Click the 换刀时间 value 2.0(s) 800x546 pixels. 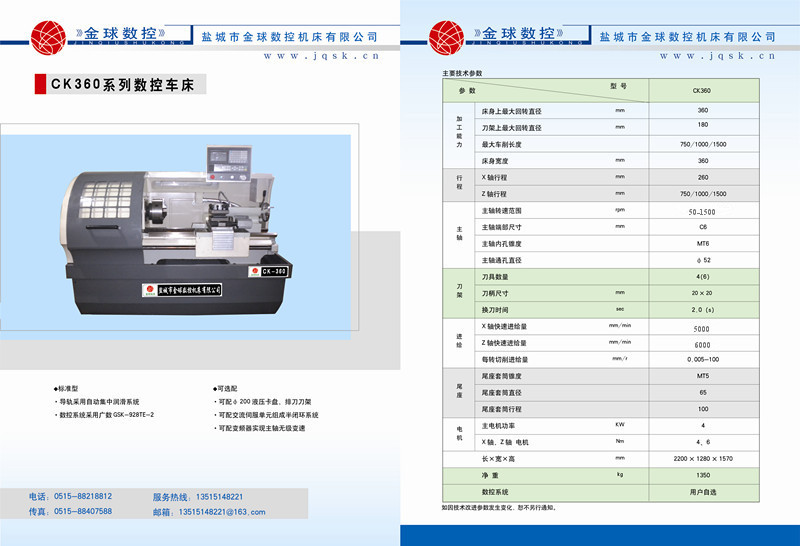coord(703,309)
